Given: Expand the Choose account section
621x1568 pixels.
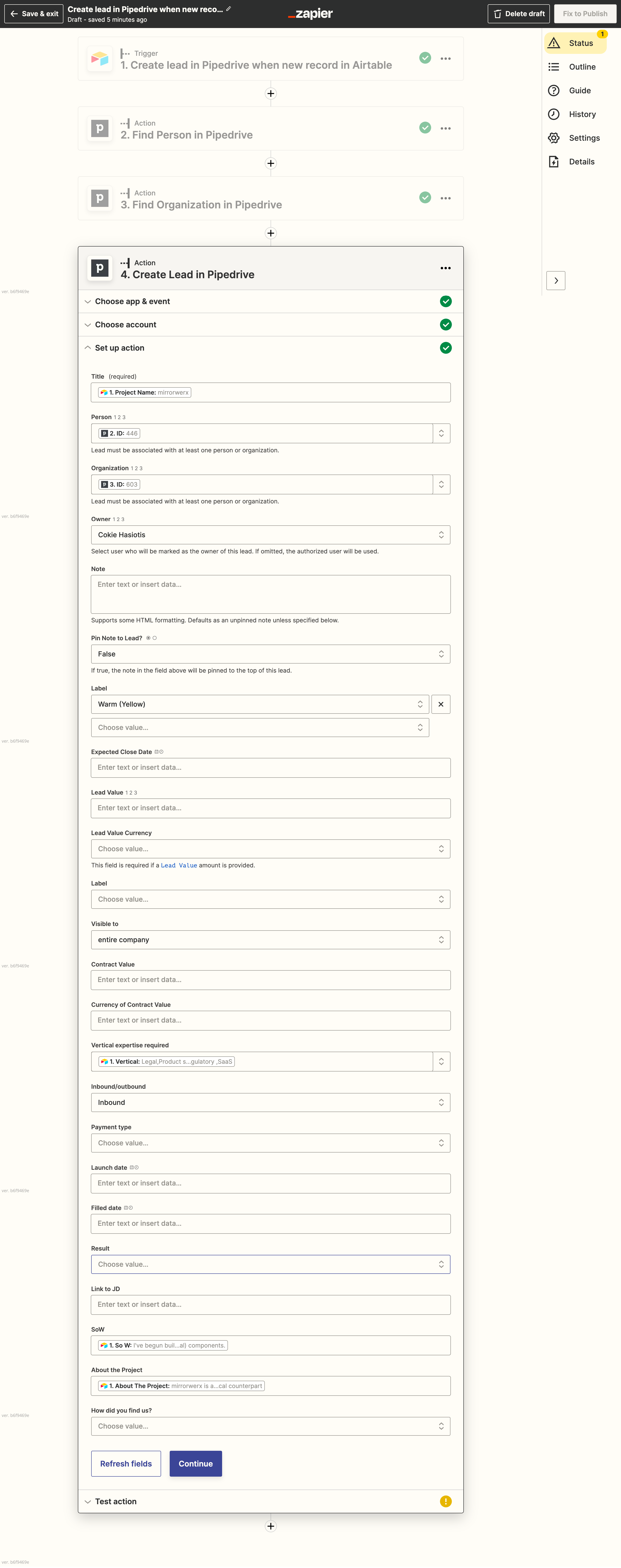Looking at the screenshot, I should point(270,324).
